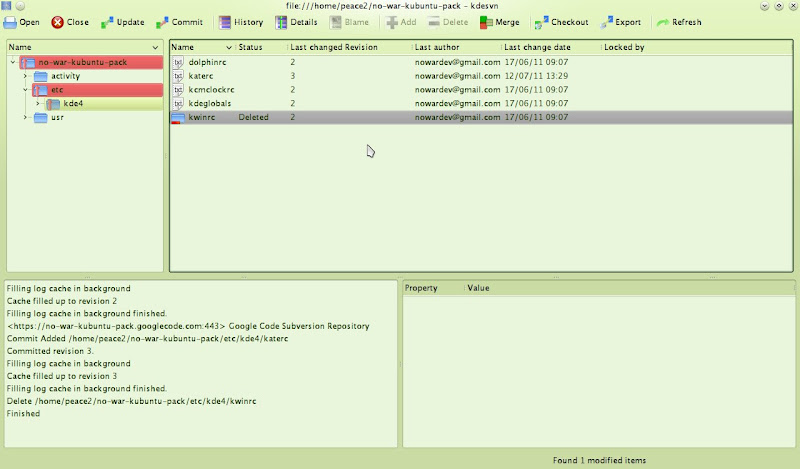Expand the kde4 folder node

tap(37, 104)
